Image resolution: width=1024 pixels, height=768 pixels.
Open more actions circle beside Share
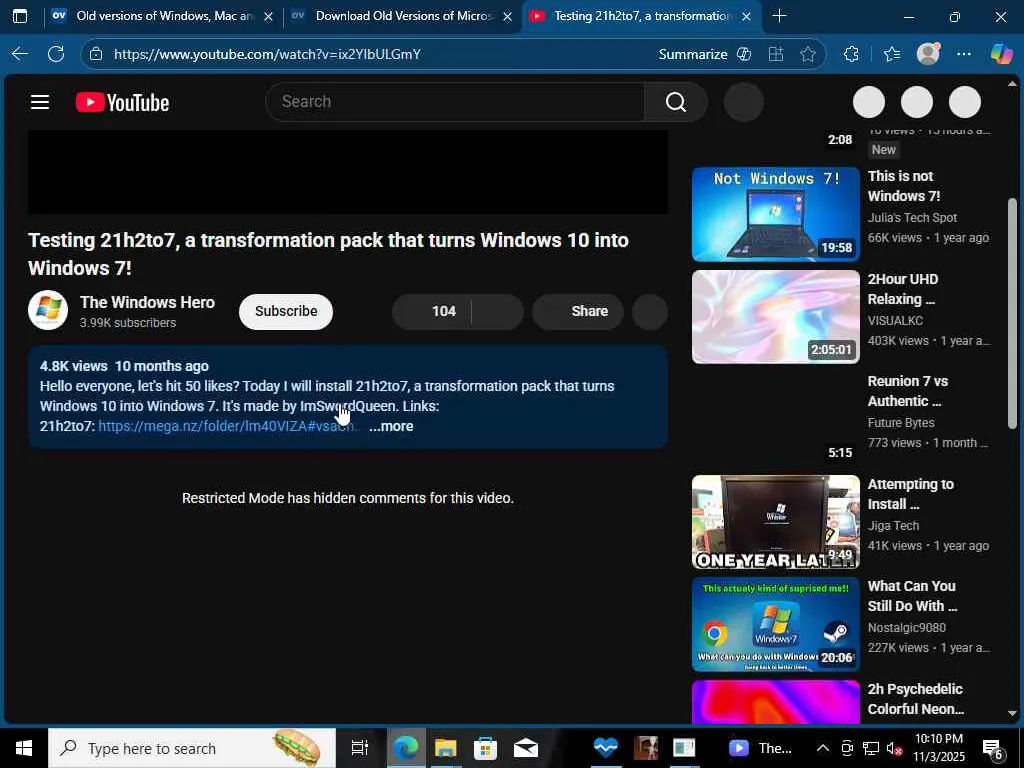tap(650, 312)
